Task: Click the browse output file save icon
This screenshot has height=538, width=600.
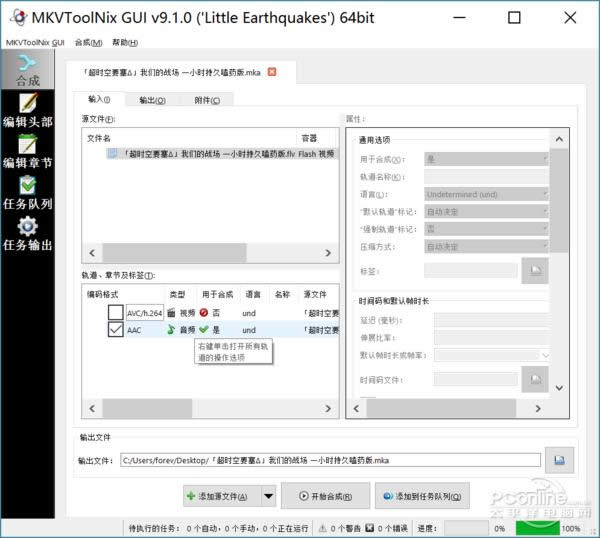Action: pos(560,460)
